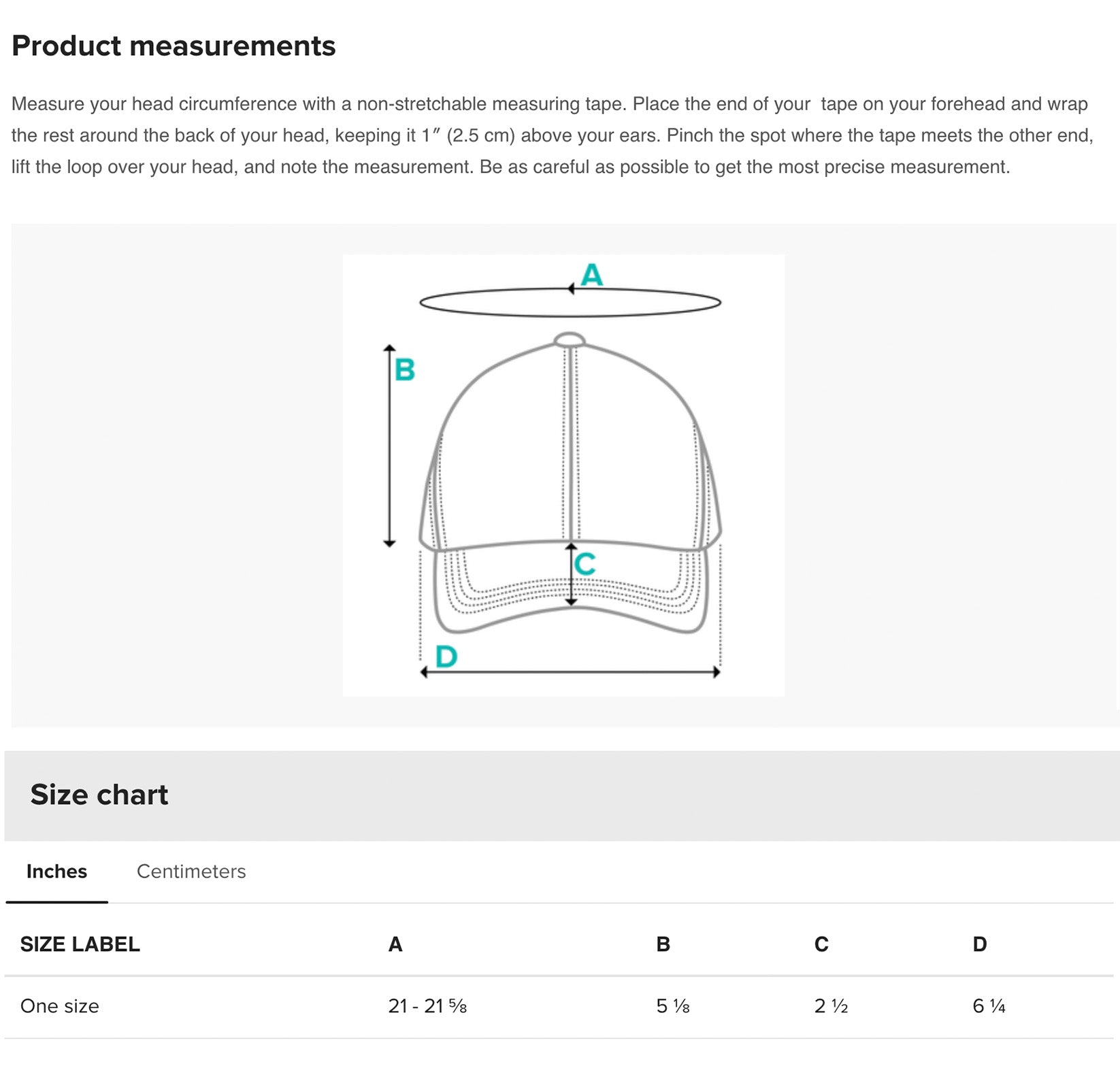
Task: Click the Product measurements heading
Action: coord(174,46)
